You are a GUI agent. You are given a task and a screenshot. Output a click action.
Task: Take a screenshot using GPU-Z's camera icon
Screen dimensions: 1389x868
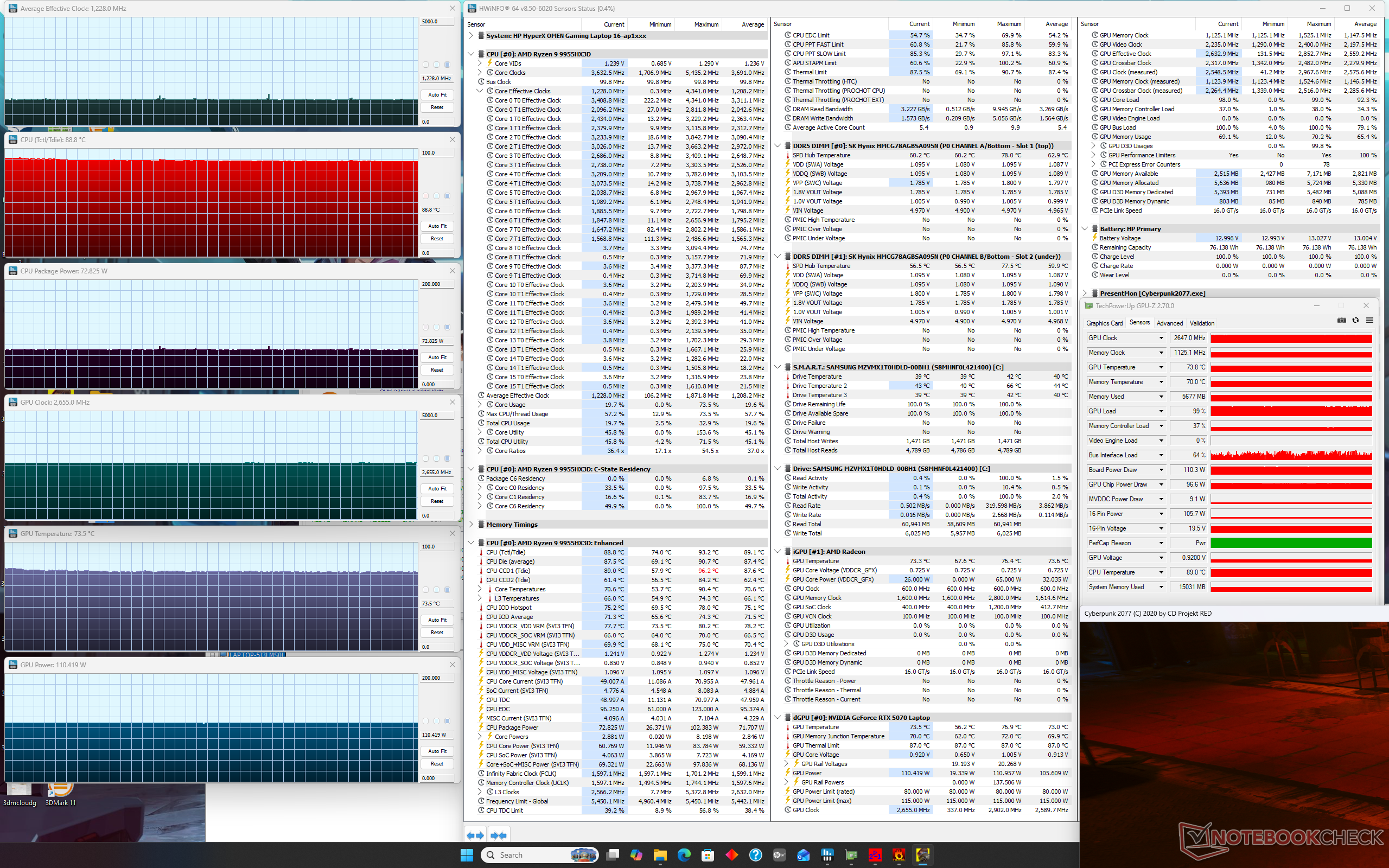(1341, 320)
